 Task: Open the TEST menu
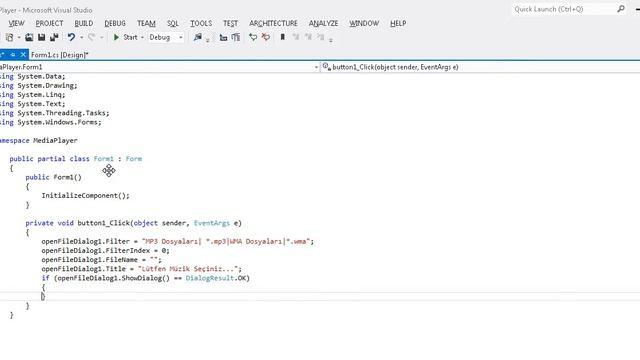tap(230, 24)
